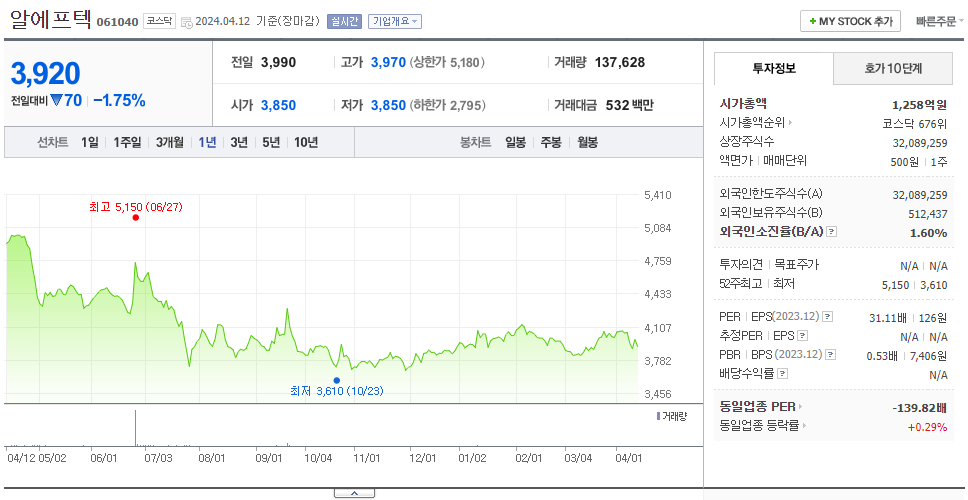Click the 최고 5,150 (06/27) chart label
The width and height of the screenshot is (968, 500).
click(136, 207)
